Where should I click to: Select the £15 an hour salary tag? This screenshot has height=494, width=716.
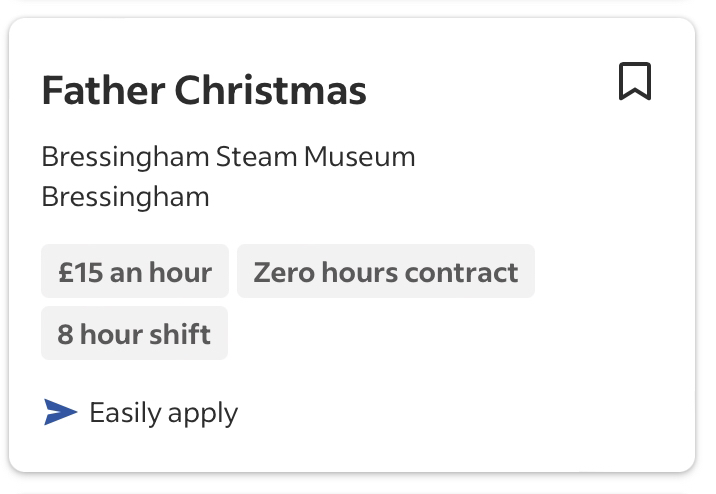point(135,271)
